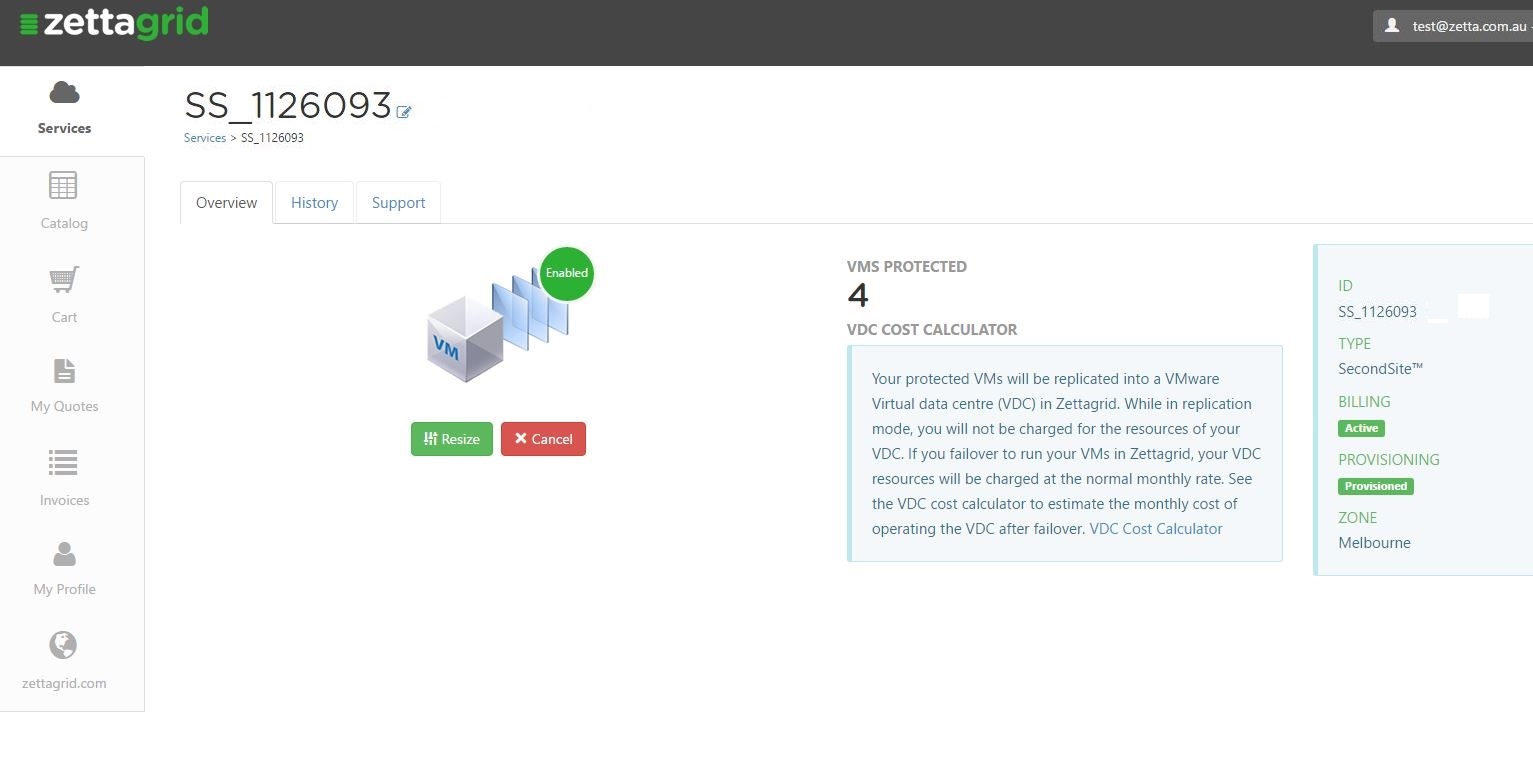Screen dimensions: 1533x770
Task: Open Services via the cloud icon
Action: click(64, 93)
